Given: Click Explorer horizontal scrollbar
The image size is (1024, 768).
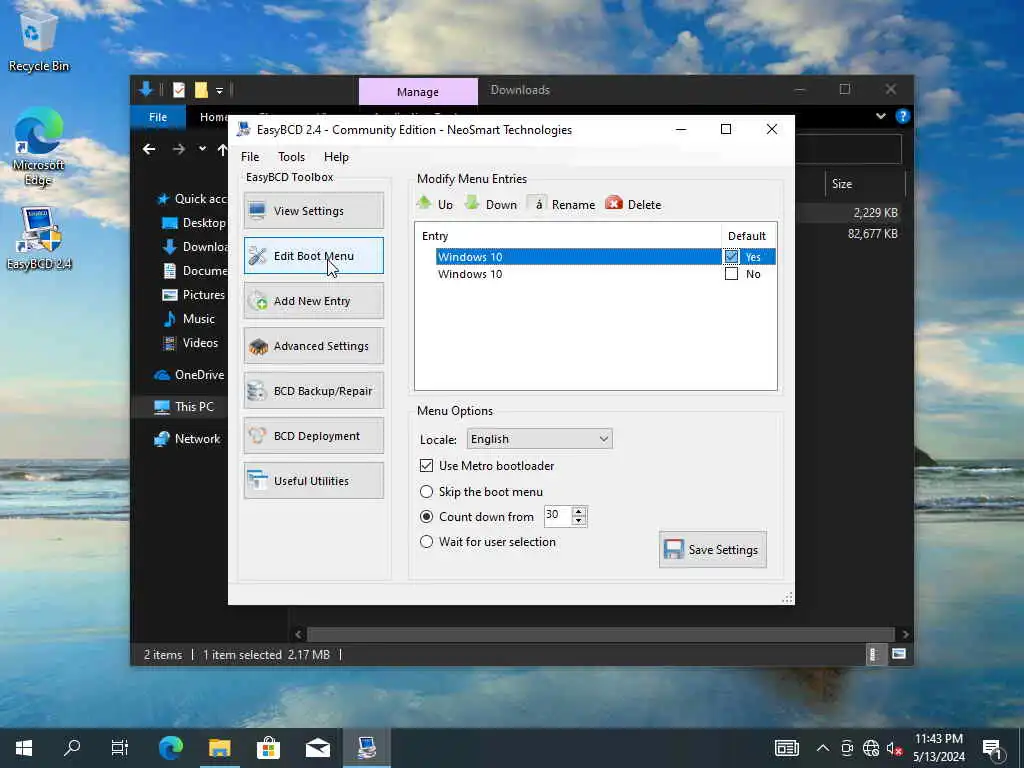Looking at the screenshot, I should [x=600, y=634].
